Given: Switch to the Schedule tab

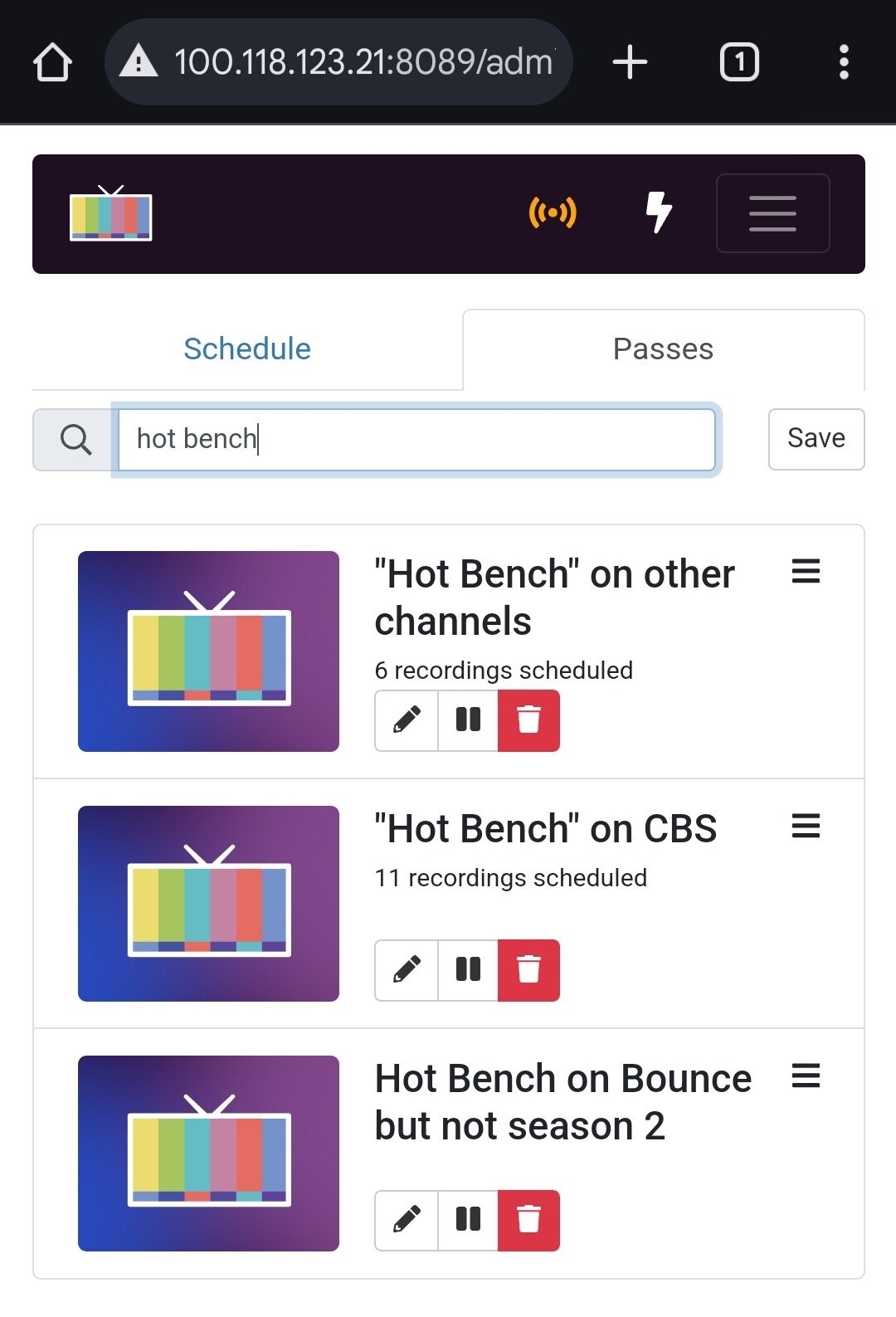Looking at the screenshot, I should 247,349.
